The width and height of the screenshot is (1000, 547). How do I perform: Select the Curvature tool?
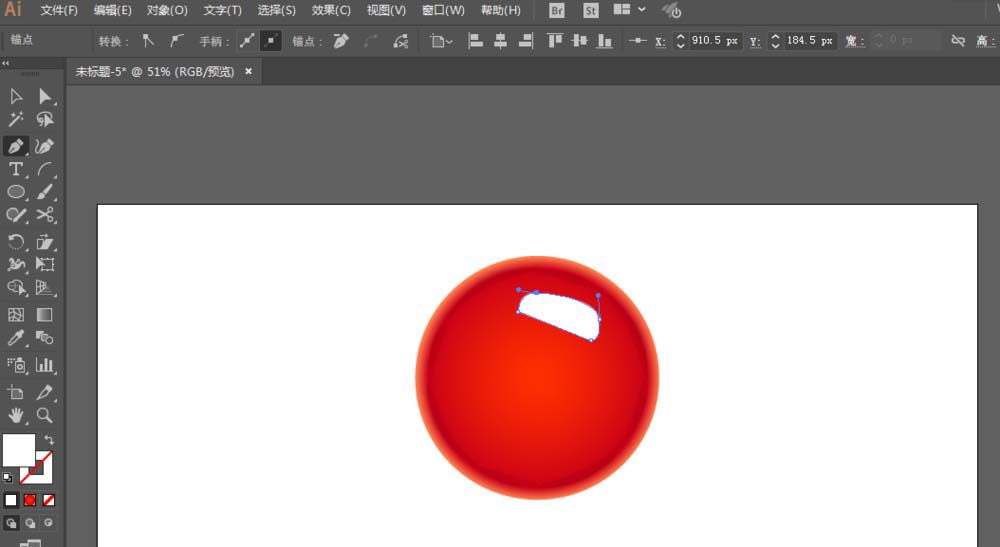44,146
